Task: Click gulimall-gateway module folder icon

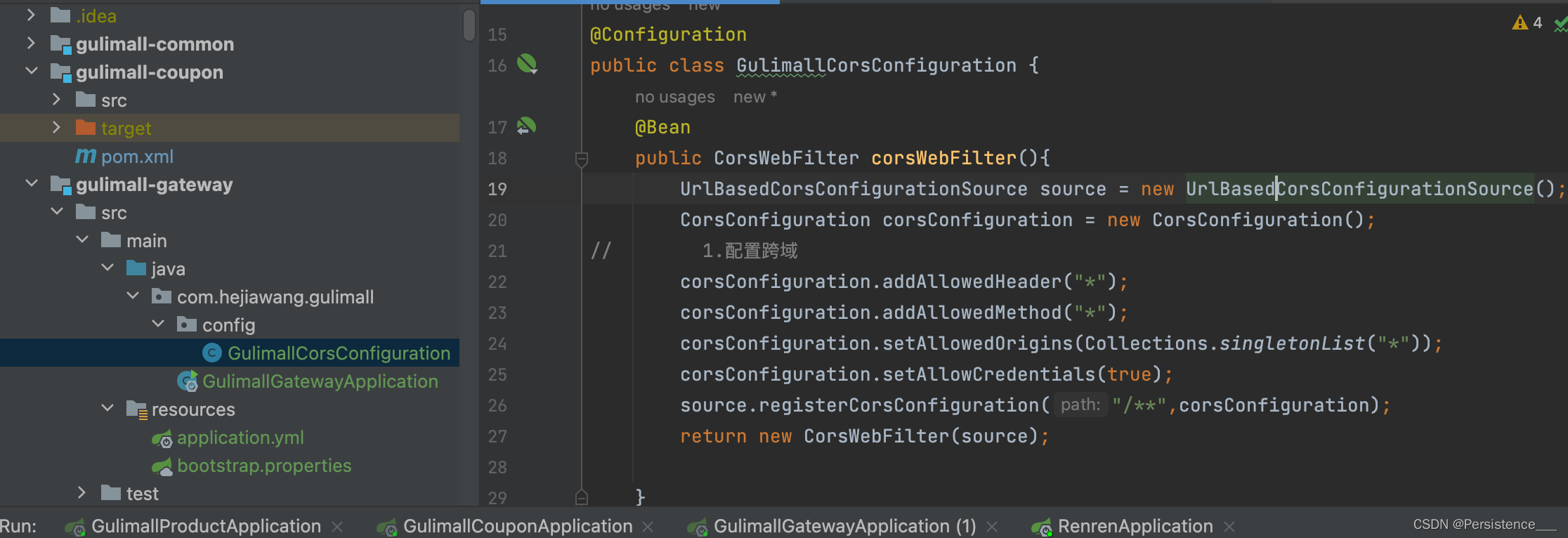Action: coord(61,185)
